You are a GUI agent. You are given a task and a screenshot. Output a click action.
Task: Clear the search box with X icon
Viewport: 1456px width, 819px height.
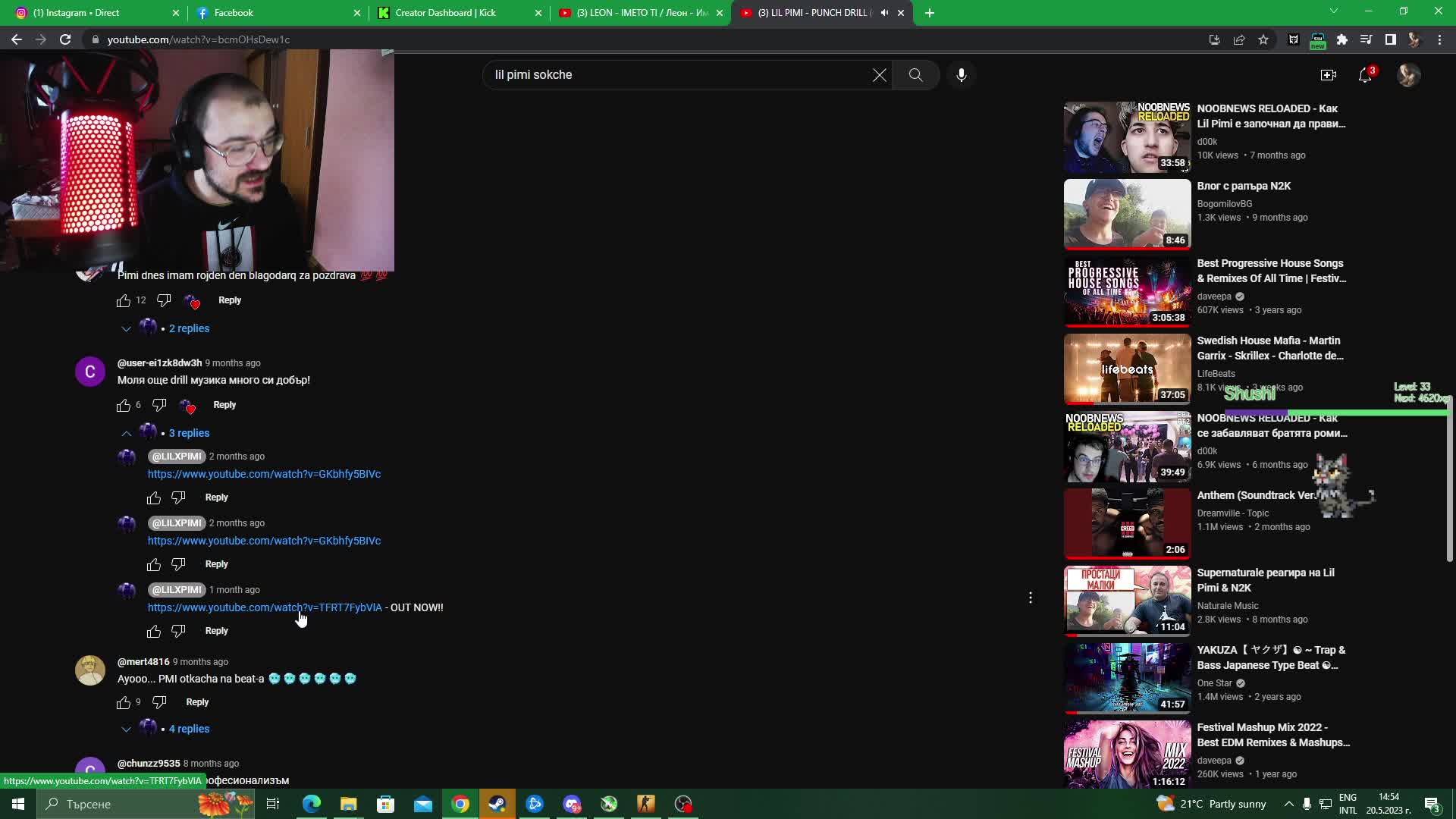pos(879,75)
